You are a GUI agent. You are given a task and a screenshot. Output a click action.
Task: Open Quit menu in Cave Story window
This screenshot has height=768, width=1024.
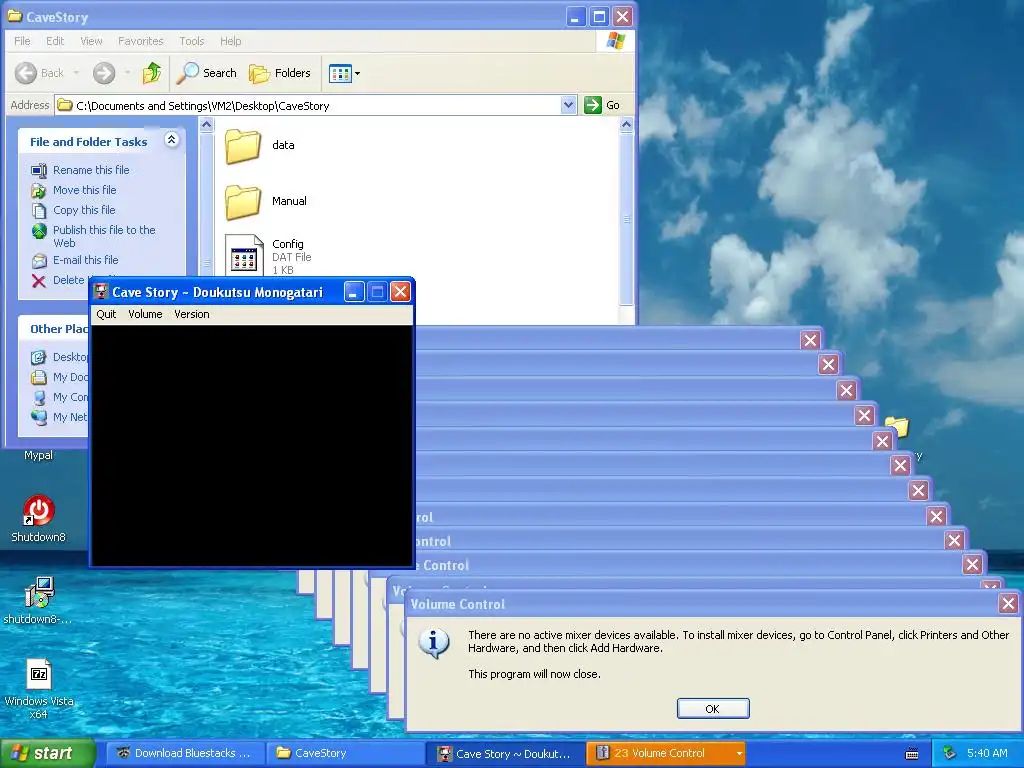point(106,314)
